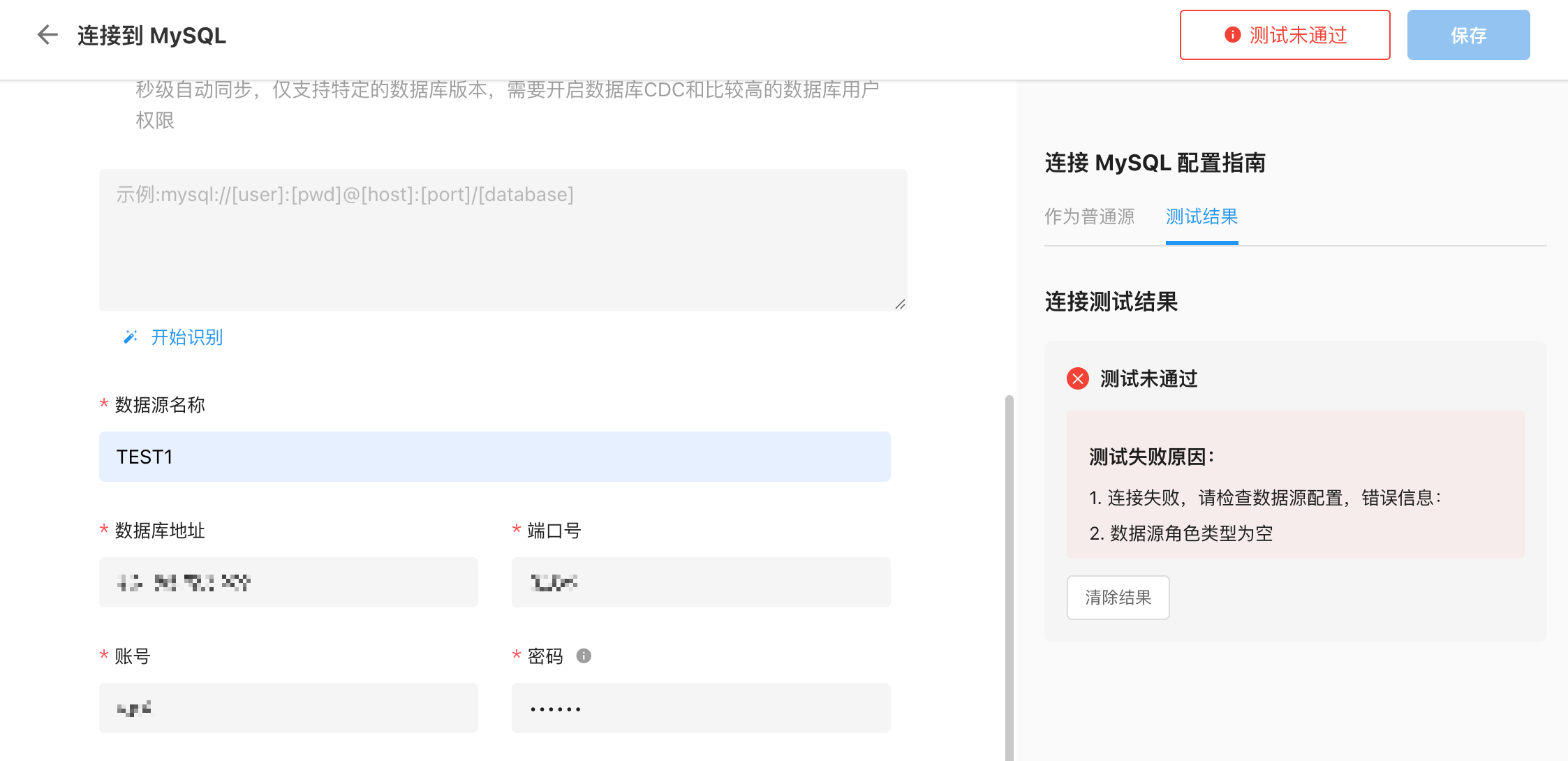
Task: Click 开始识别 link
Action: [x=186, y=337]
